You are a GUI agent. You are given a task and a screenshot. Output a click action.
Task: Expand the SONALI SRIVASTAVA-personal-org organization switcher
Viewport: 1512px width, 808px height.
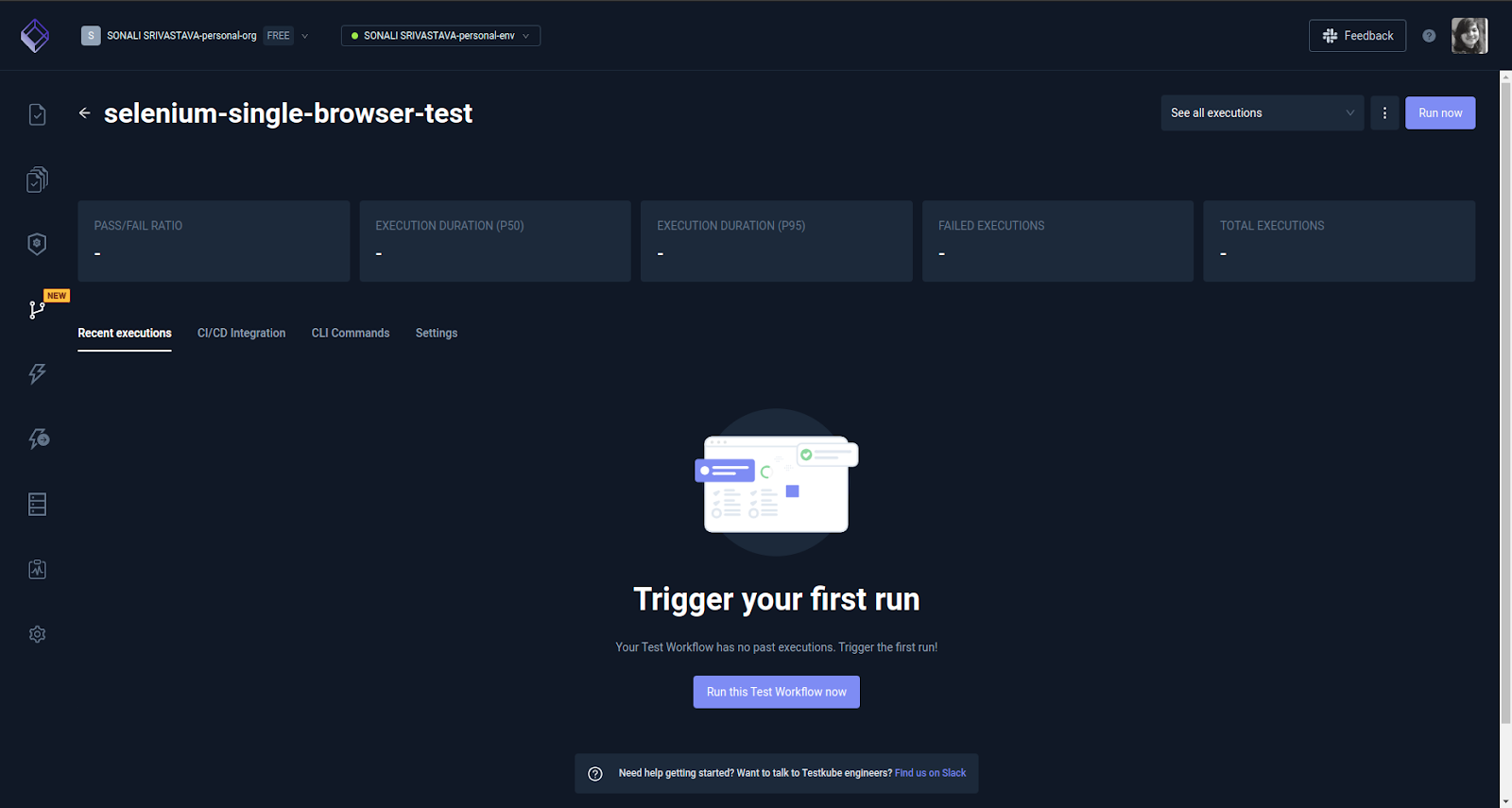click(196, 36)
